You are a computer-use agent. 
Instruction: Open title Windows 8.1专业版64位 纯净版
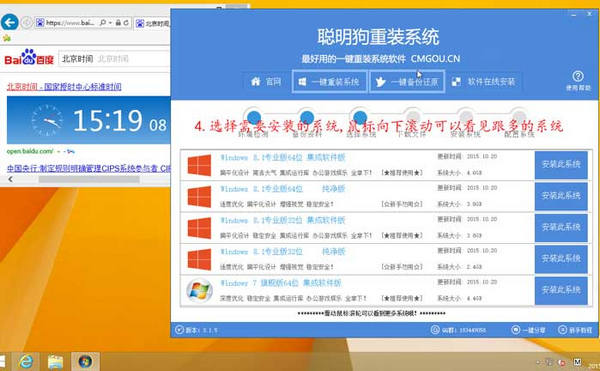283,189
